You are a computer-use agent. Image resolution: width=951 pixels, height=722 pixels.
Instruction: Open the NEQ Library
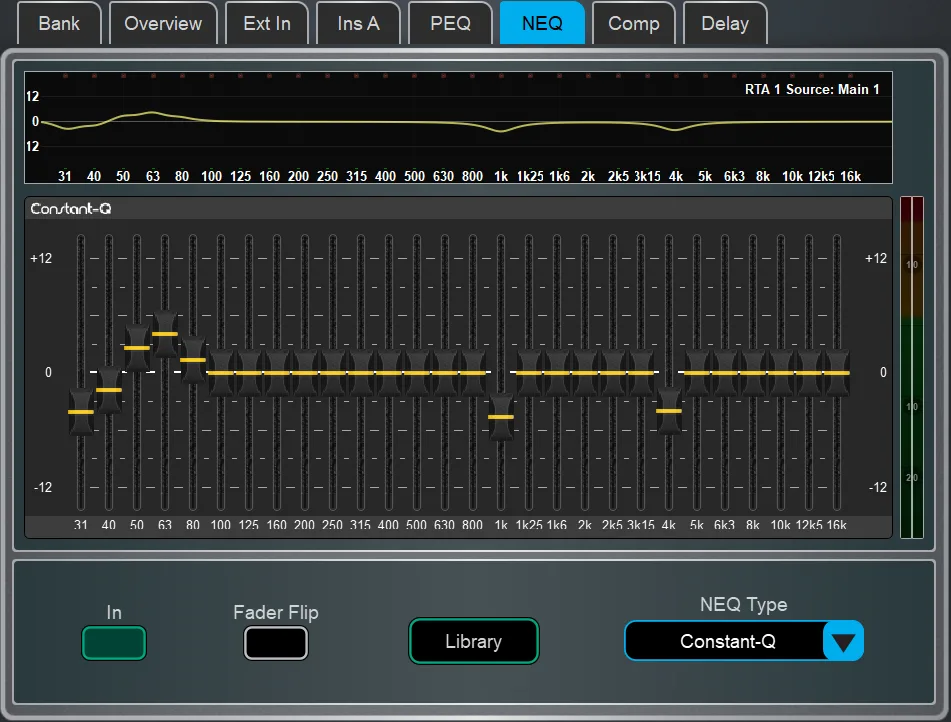pyautogui.click(x=474, y=641)
